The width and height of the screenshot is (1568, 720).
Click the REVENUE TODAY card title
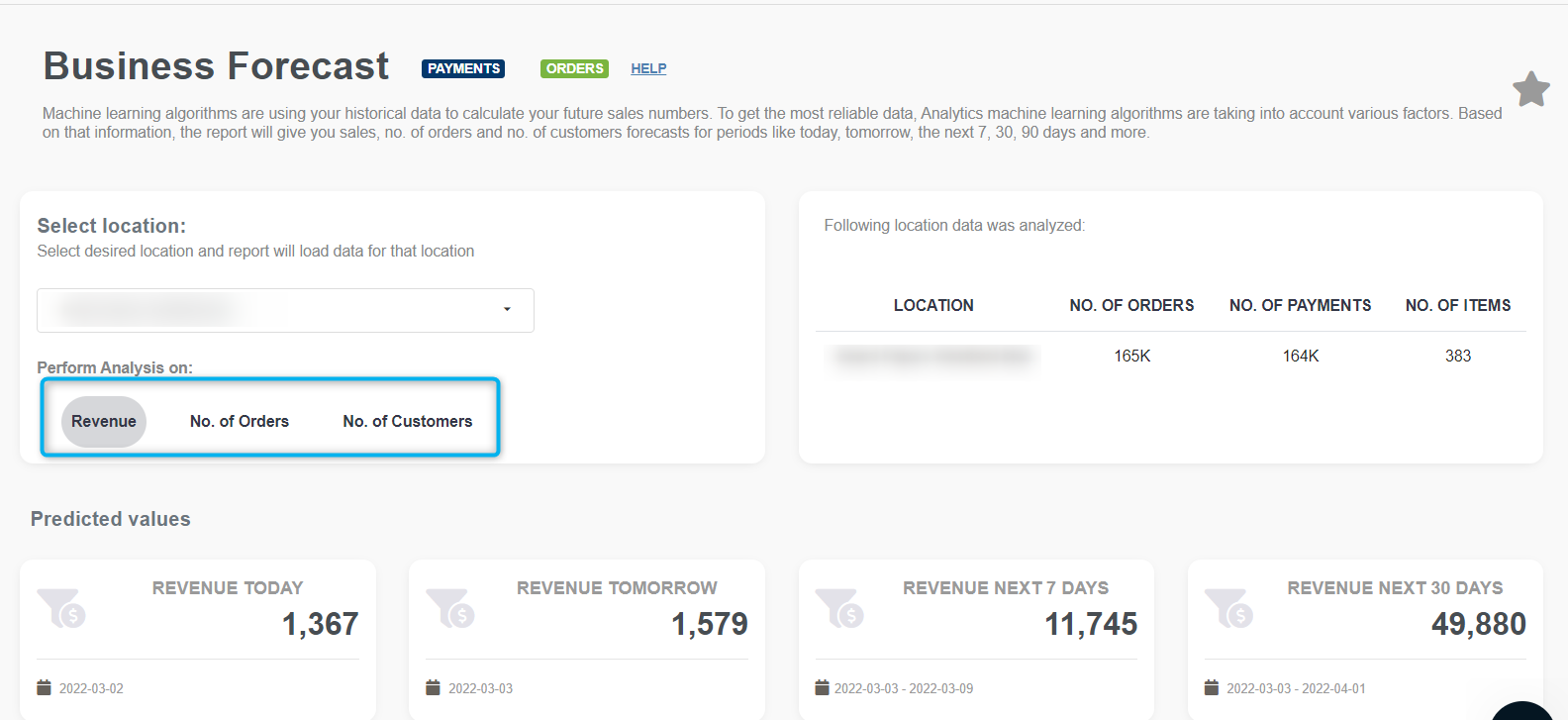pyautogui.click(x=228, y=588)
